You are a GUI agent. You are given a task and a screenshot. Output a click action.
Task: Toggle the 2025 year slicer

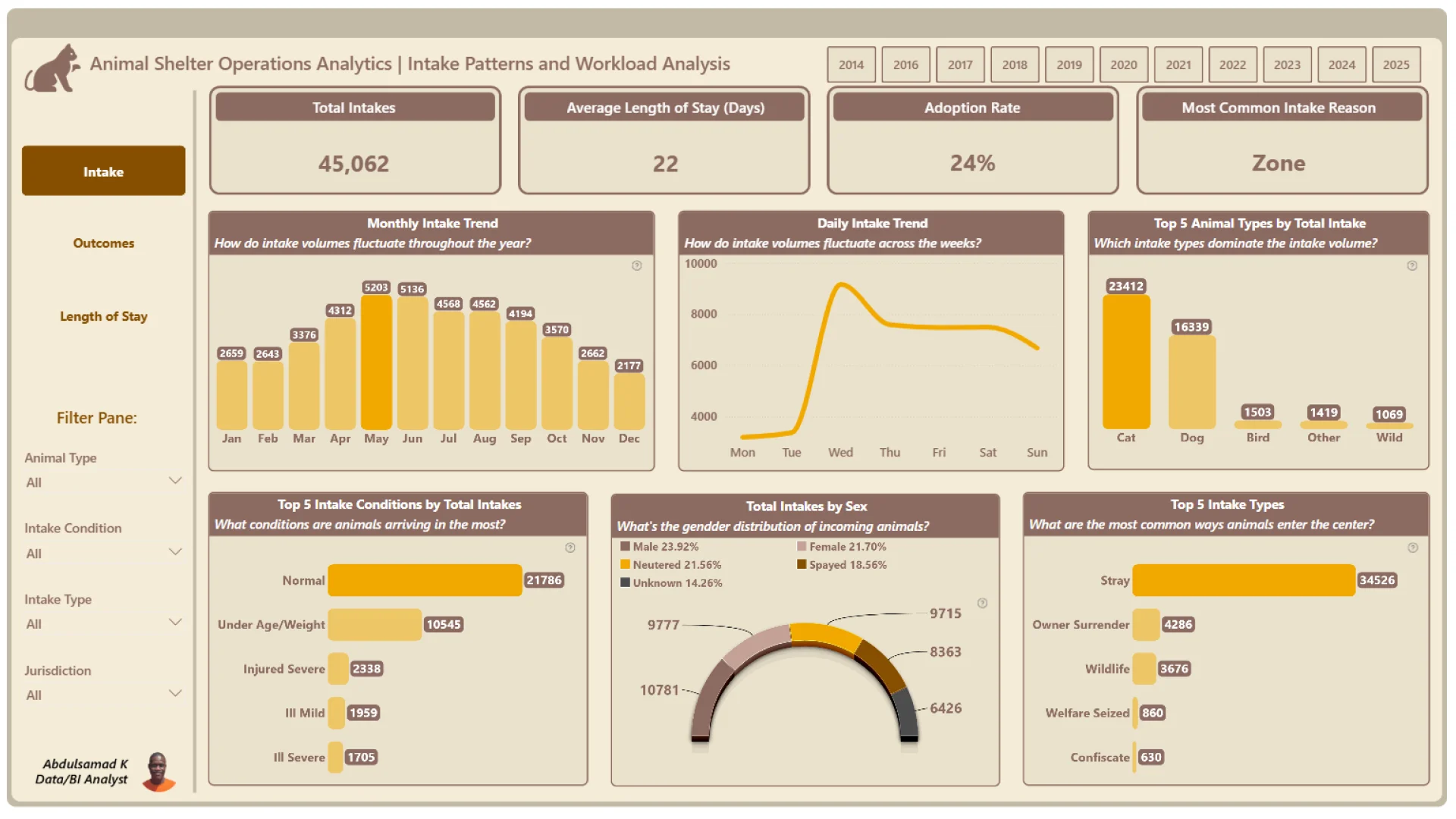click(x=1395, y=65)
